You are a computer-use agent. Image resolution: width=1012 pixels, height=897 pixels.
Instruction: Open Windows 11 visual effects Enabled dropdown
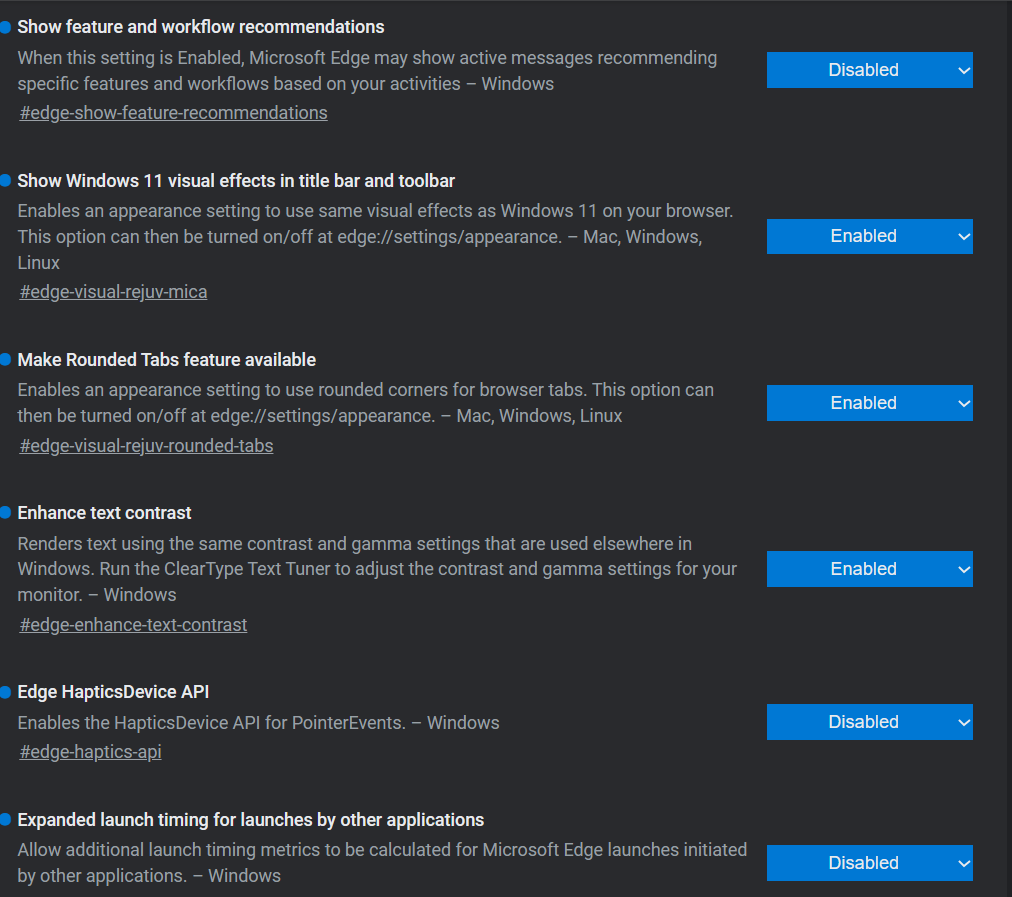[869, 236]
